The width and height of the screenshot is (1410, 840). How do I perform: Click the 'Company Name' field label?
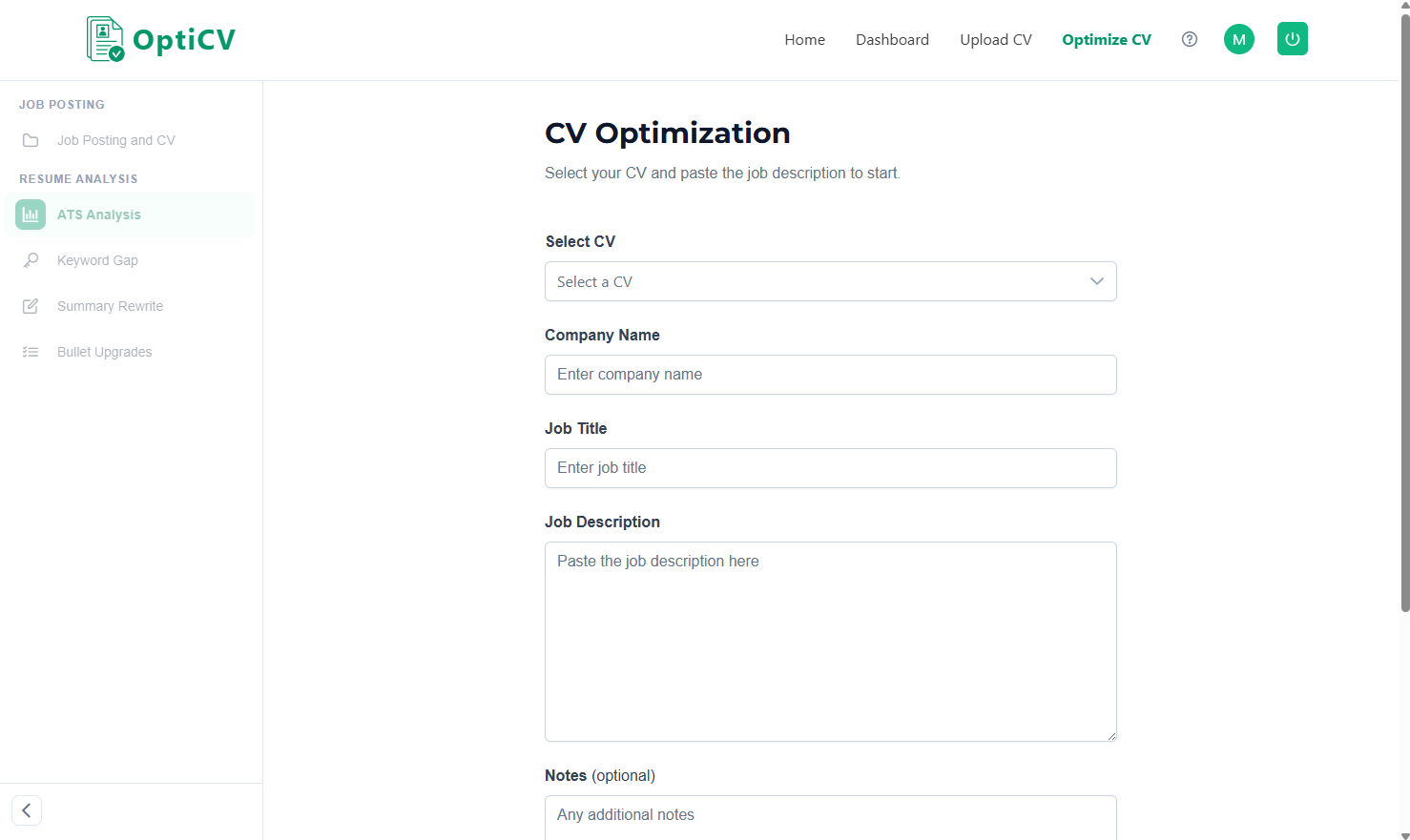tap(602, 335)
